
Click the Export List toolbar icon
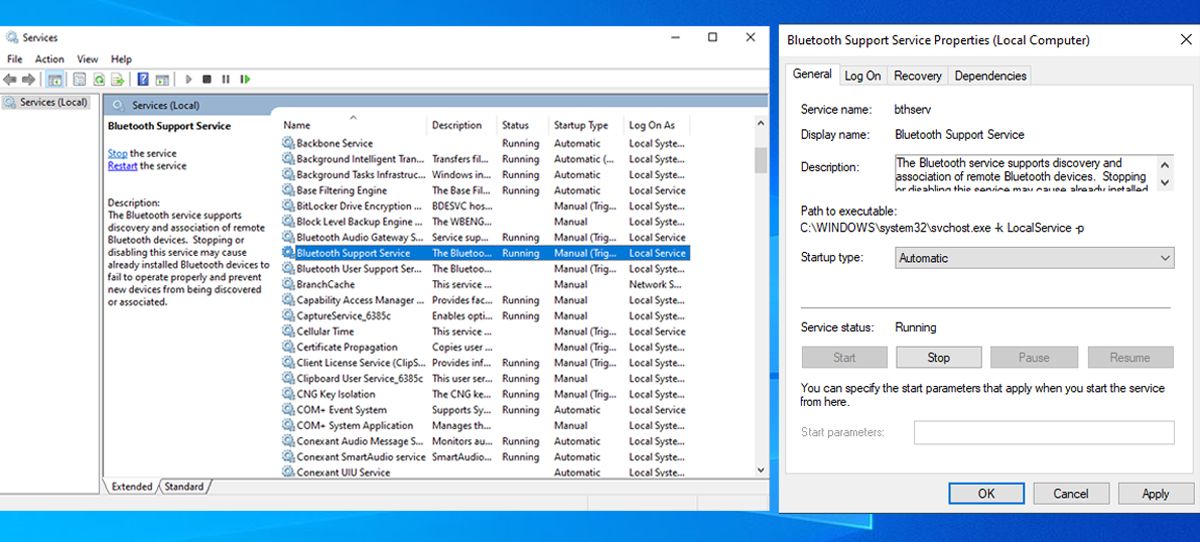click(x=118, y=79)
